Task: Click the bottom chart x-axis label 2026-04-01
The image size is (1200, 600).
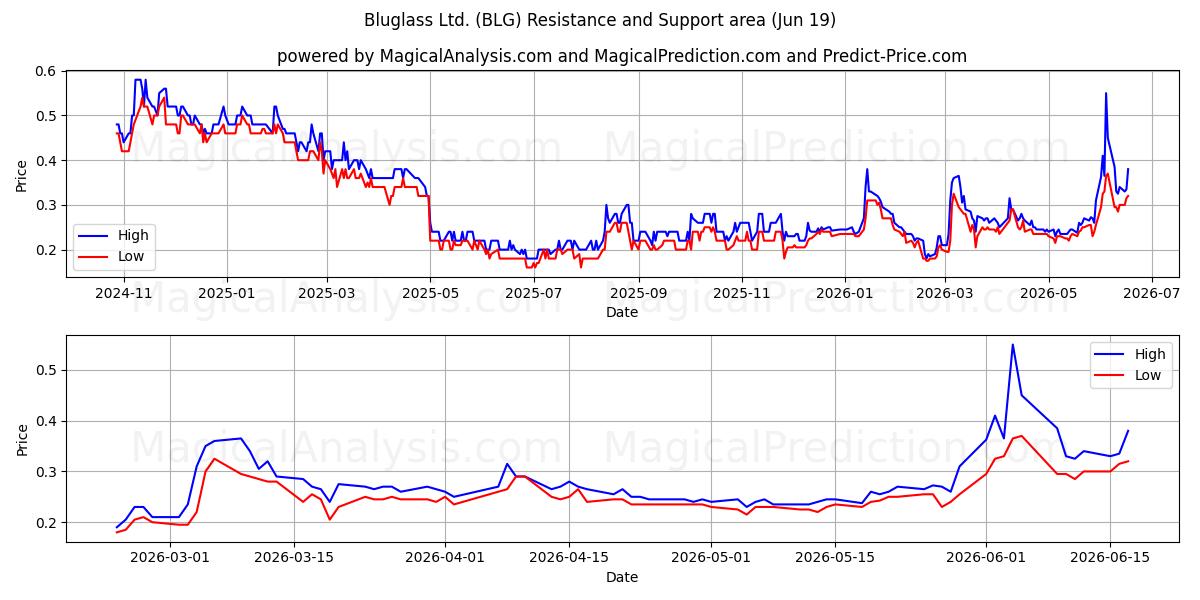Action: (x=445, y=559)
